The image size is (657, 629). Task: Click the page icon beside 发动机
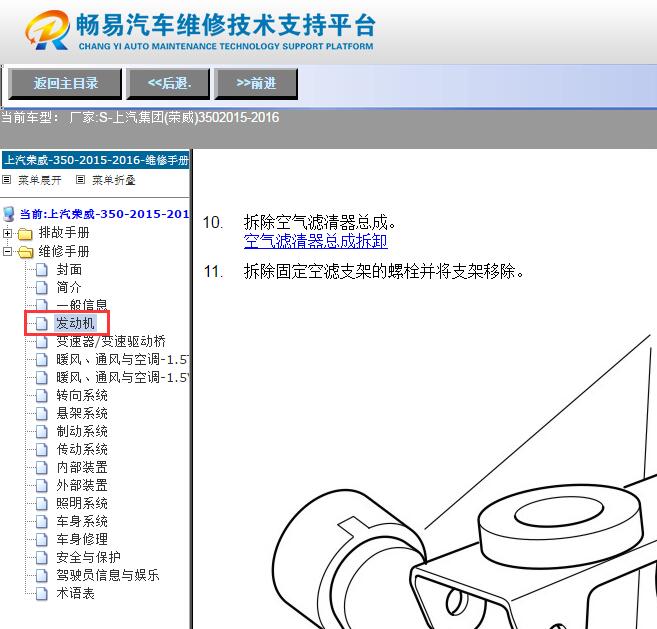(x=41, y=324)
